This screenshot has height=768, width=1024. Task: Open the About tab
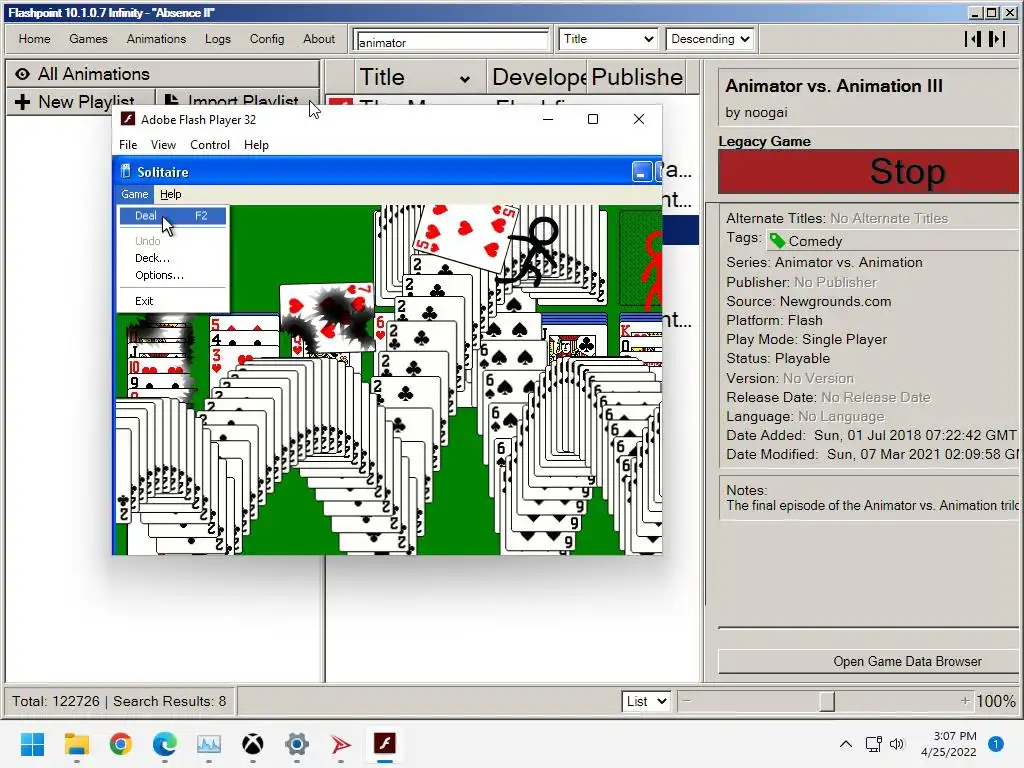click(x=319, y=39)
